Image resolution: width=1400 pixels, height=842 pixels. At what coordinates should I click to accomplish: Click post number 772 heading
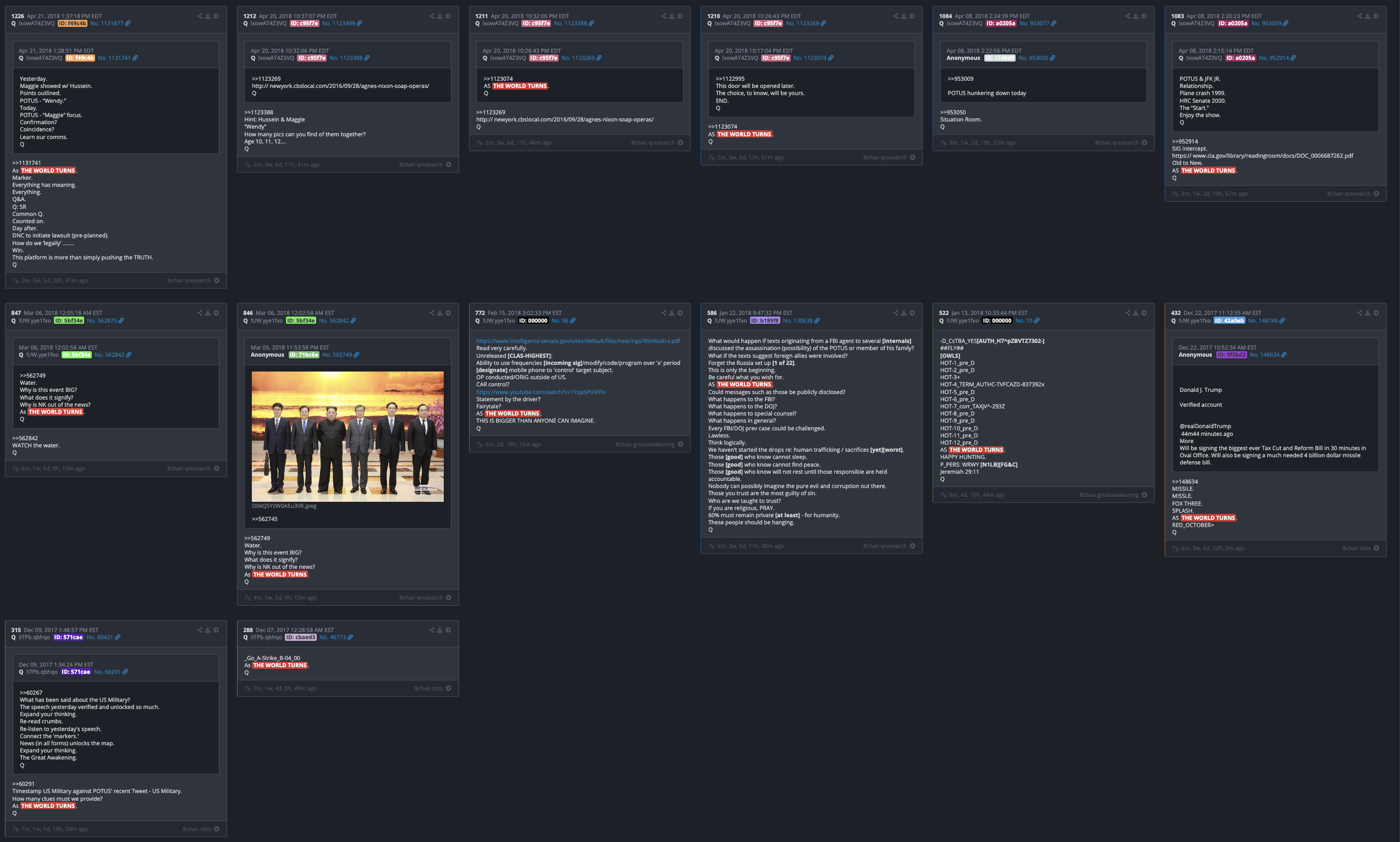[x=479, y=313]
